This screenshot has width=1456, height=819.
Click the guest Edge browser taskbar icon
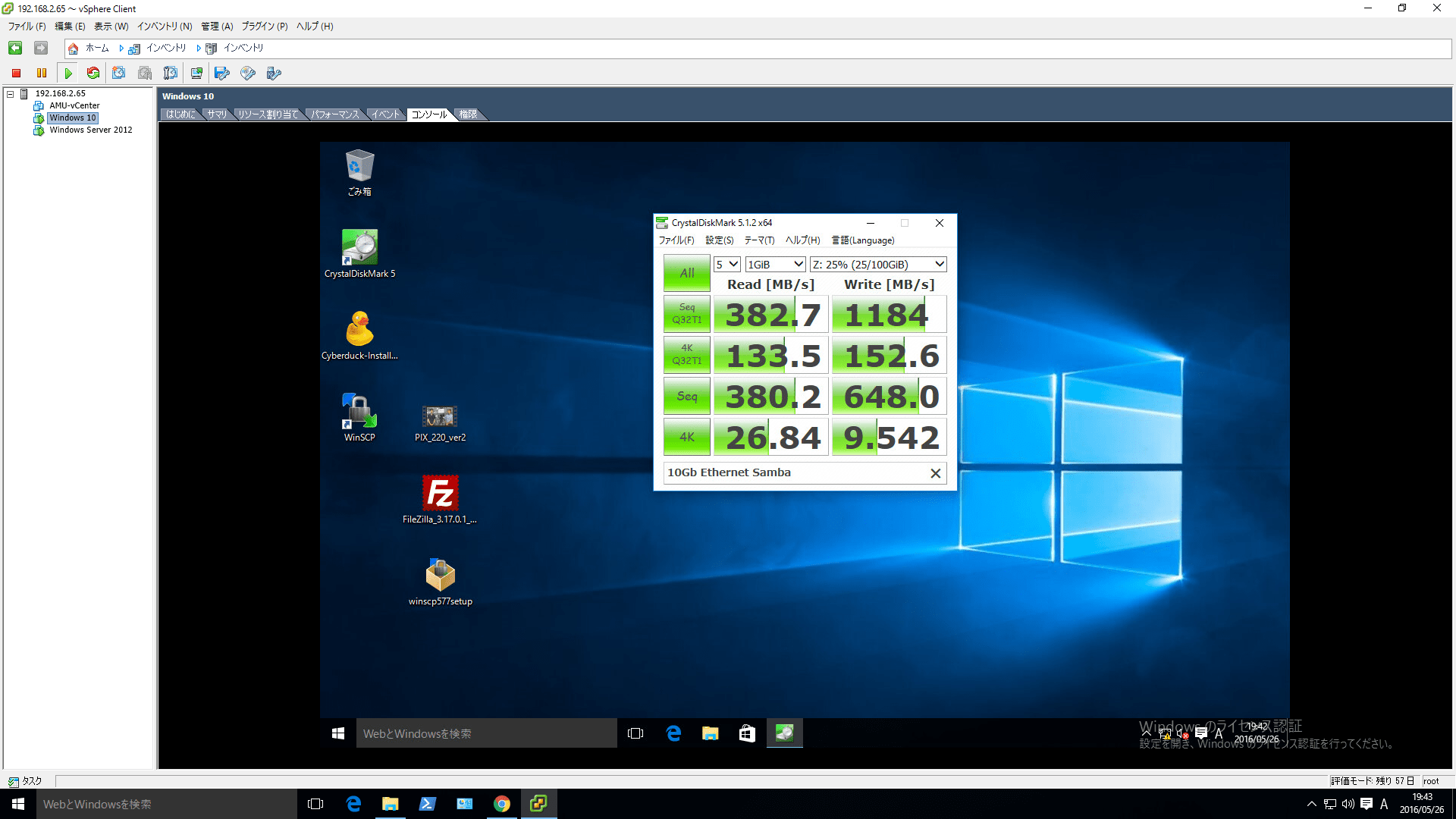tap(673, 733)
